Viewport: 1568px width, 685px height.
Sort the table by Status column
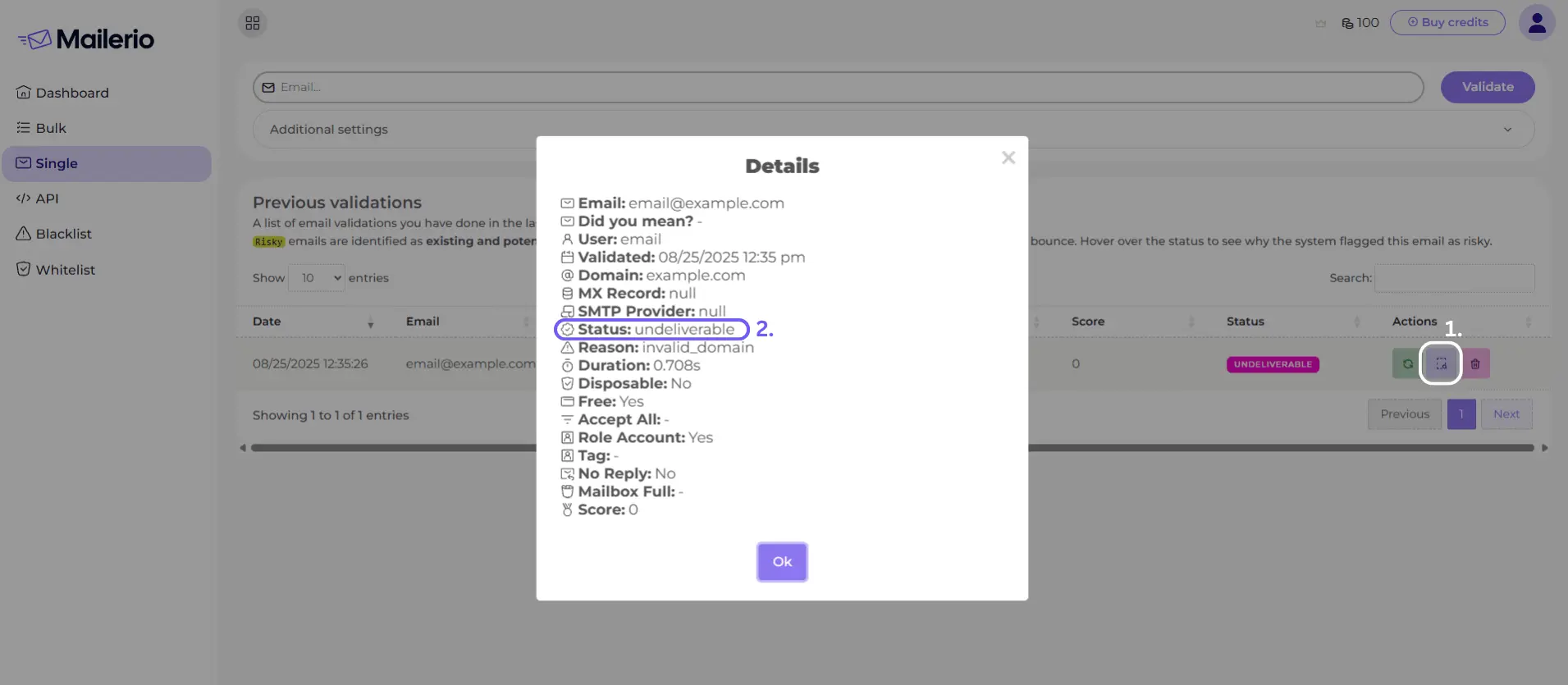(x=1293, y=322)
